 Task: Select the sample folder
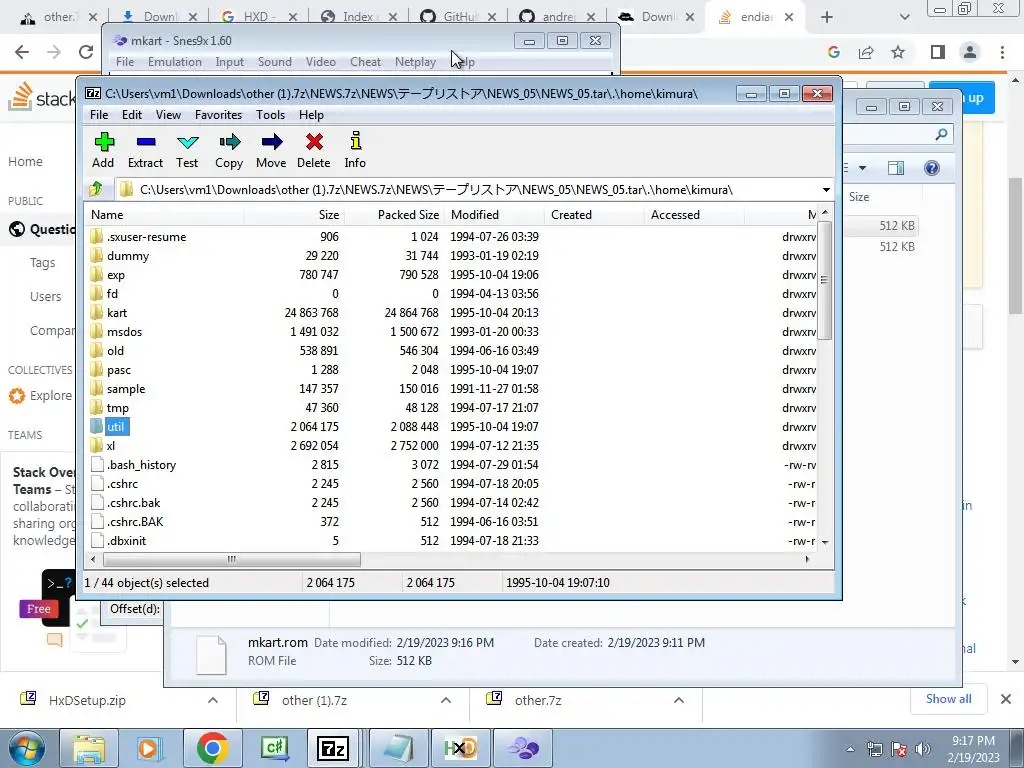[x=126, y=389]
